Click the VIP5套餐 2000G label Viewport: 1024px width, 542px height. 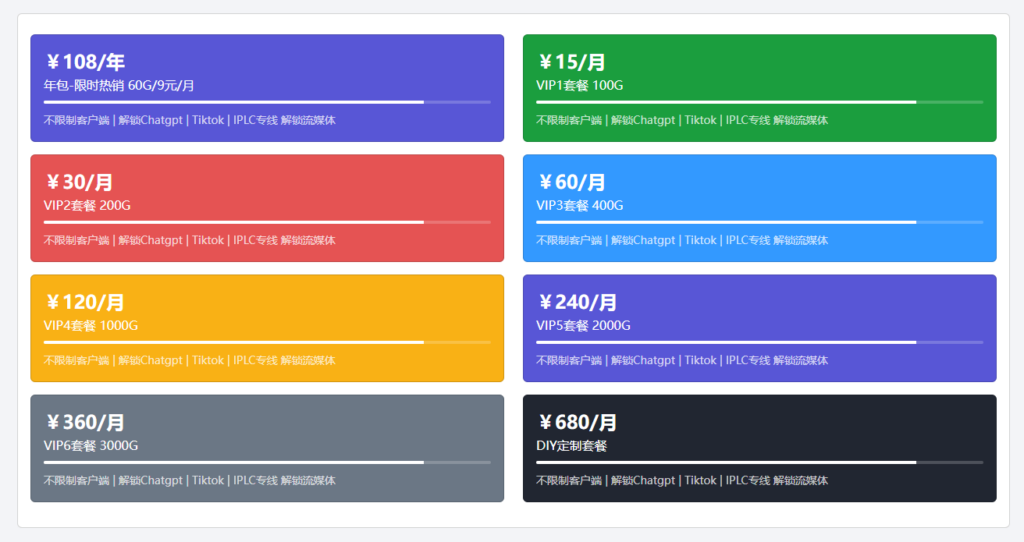coord(584,326)
